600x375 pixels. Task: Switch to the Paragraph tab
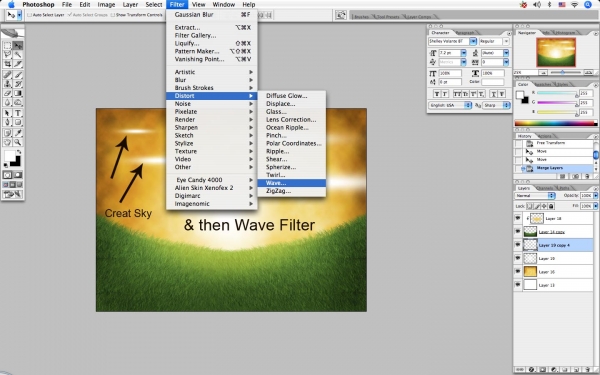(x=465, y=33)
